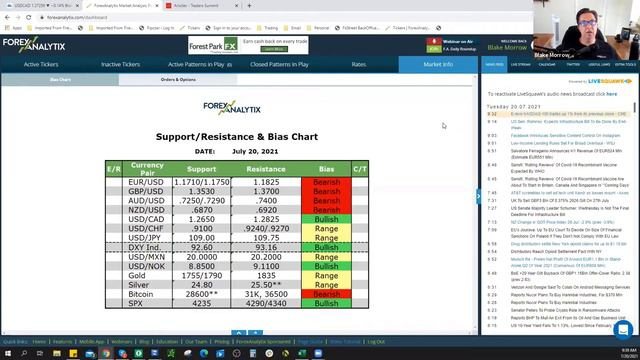
Task: Open Windows taskbar search
Action: (x=24, y=353)
